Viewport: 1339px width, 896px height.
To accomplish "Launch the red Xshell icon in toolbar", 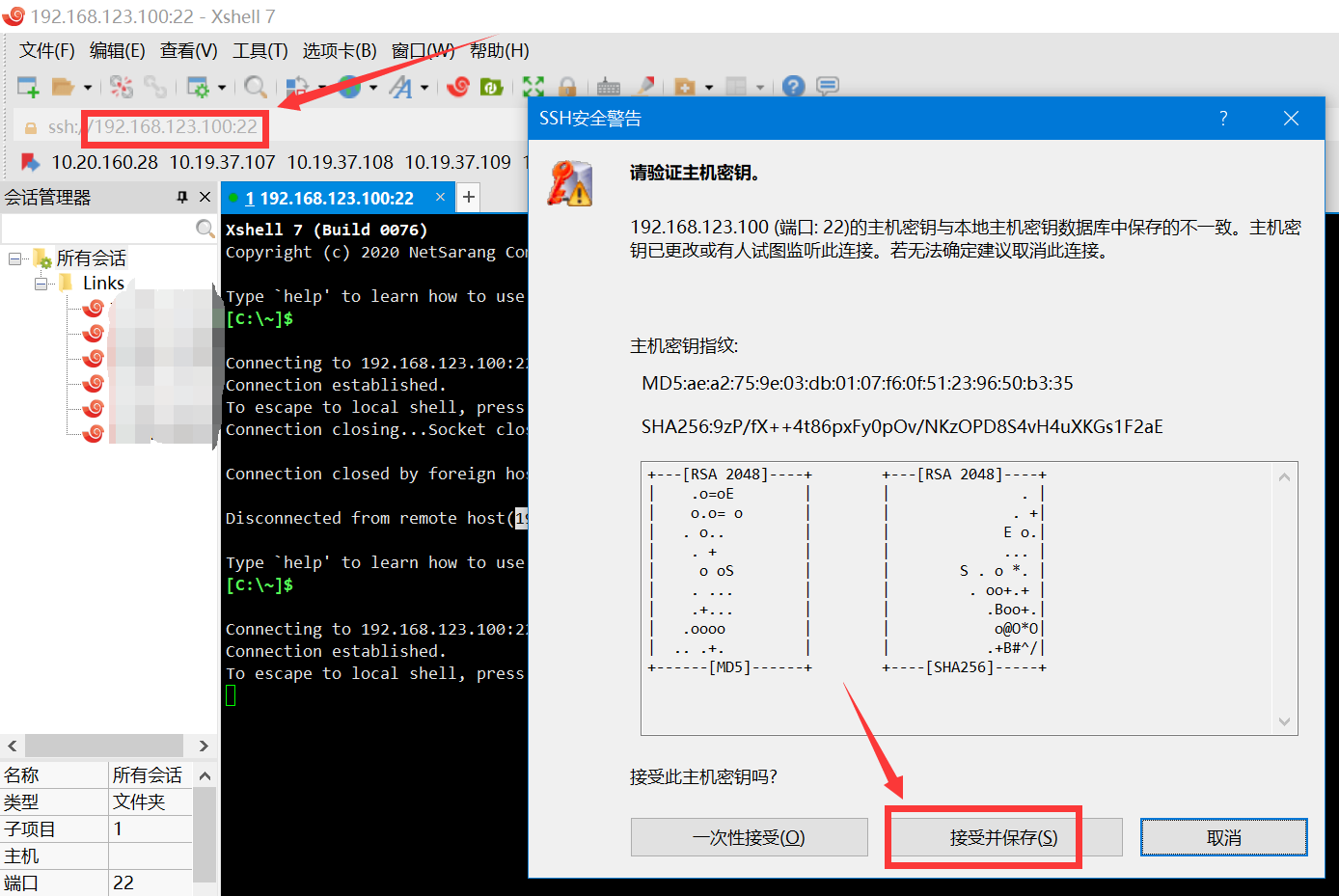I will pyautogui.click(x=458, y=87).
